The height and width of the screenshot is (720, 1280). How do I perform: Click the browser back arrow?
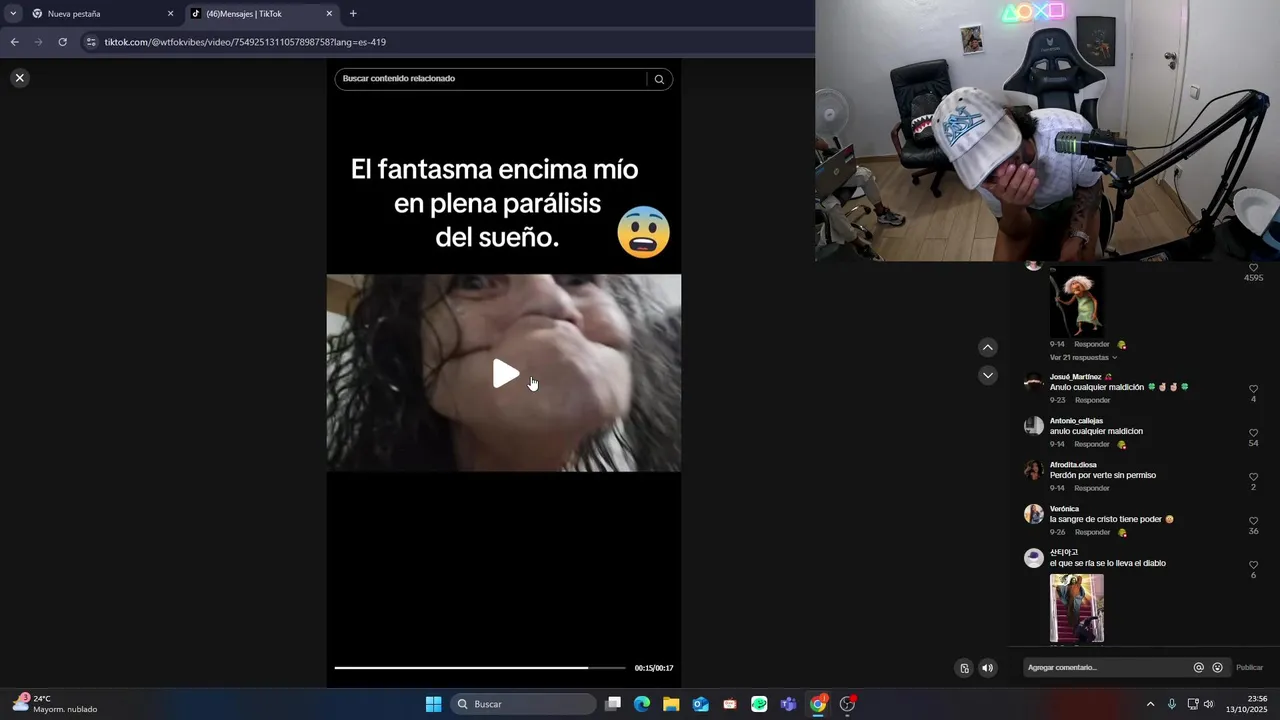coord(14,42)
